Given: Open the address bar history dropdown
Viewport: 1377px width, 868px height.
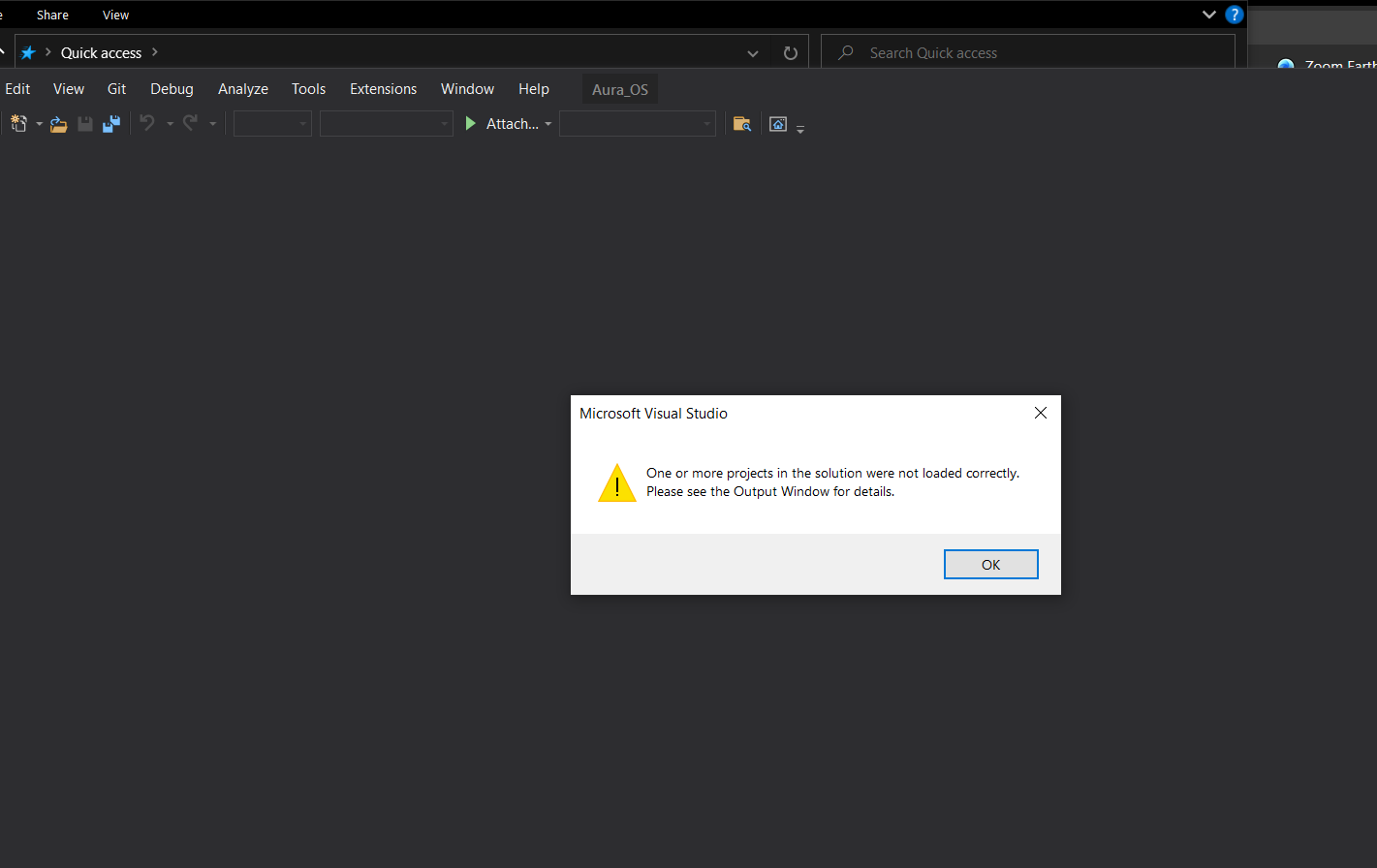Looking at the screenshot, I should (753, 53).
